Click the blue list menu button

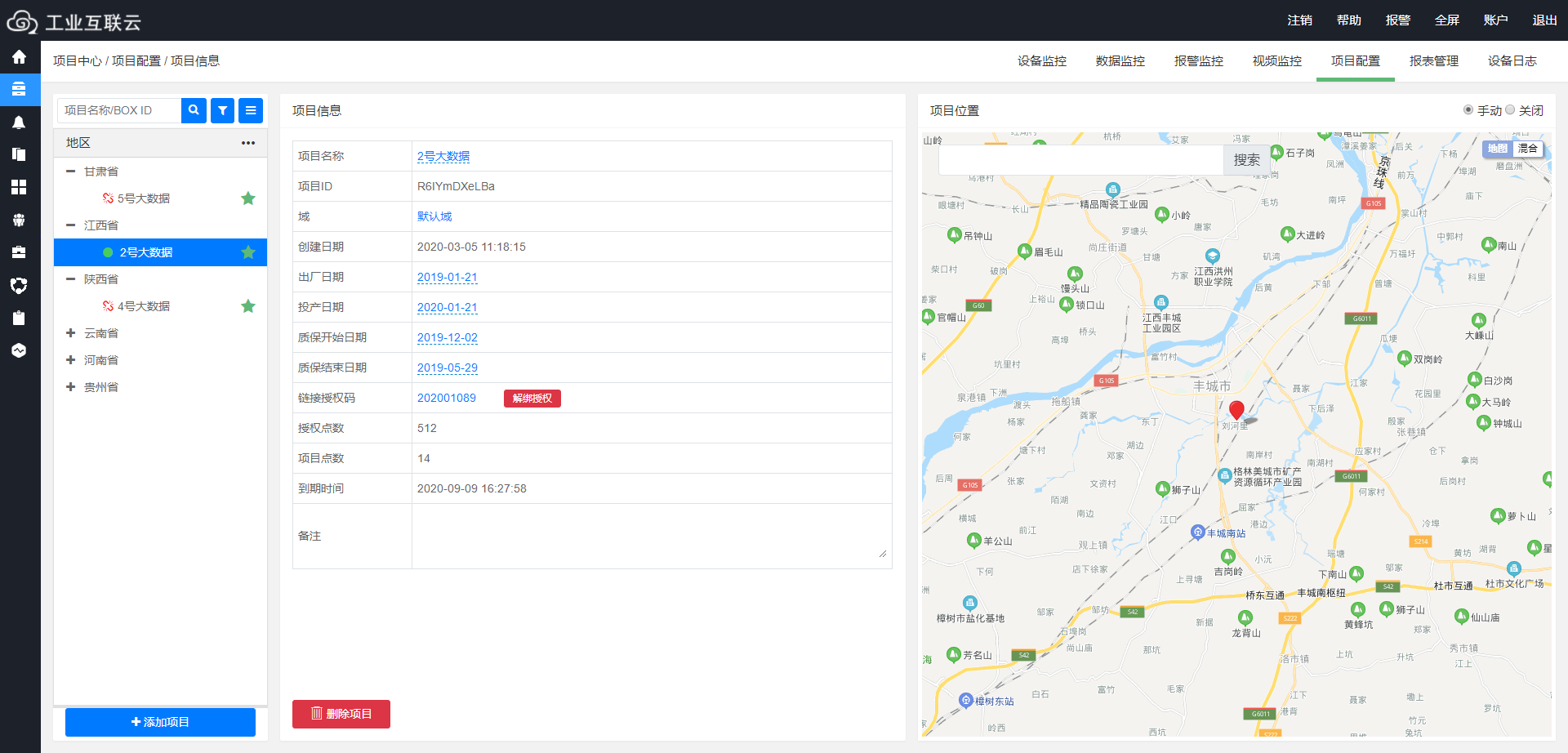251,110
